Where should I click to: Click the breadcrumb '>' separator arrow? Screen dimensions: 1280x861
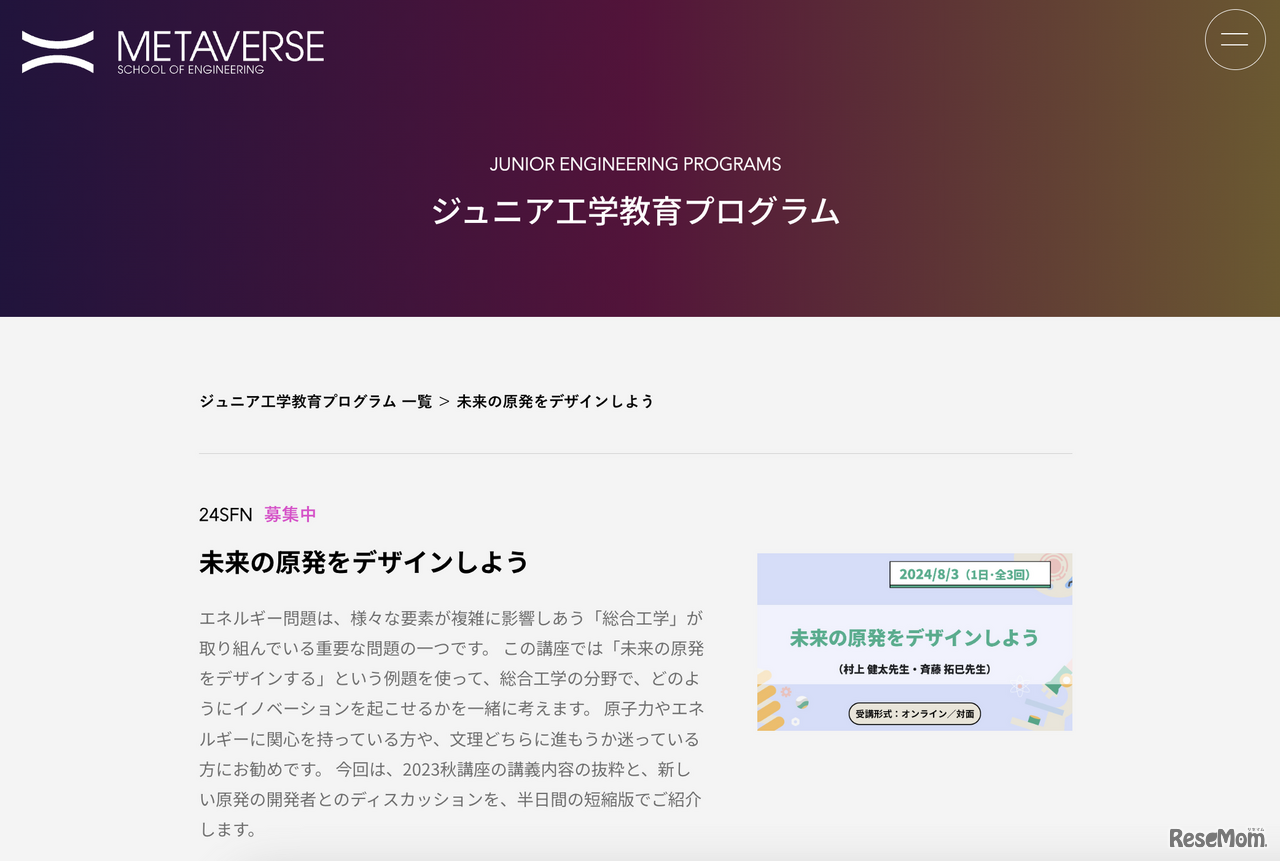click(444, 401)
